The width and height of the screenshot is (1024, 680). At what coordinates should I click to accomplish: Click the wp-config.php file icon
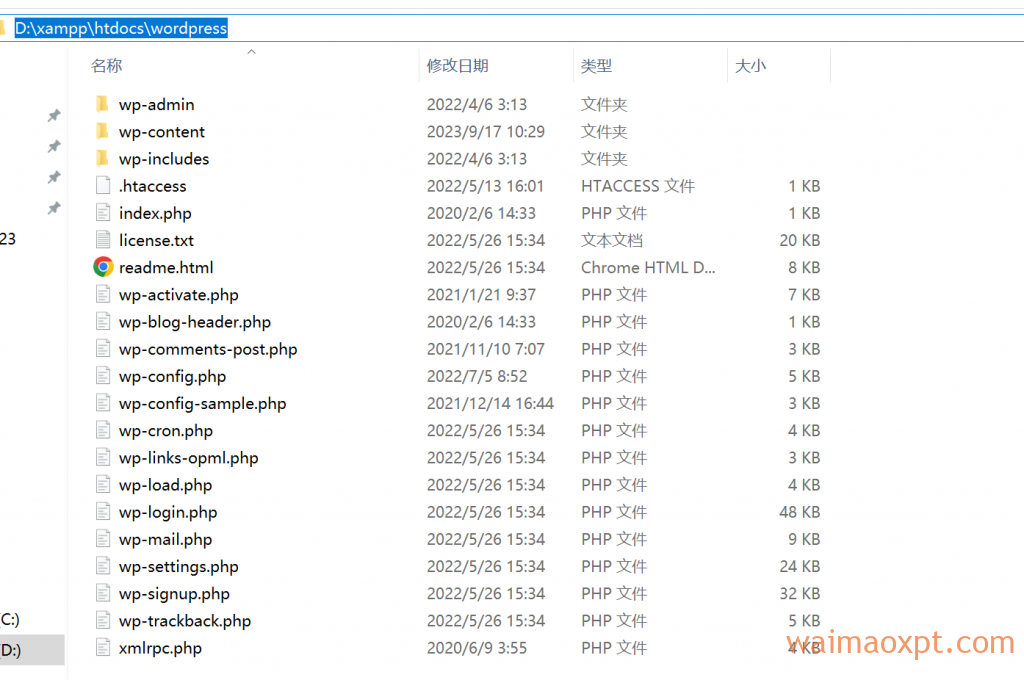click(103, 376)
